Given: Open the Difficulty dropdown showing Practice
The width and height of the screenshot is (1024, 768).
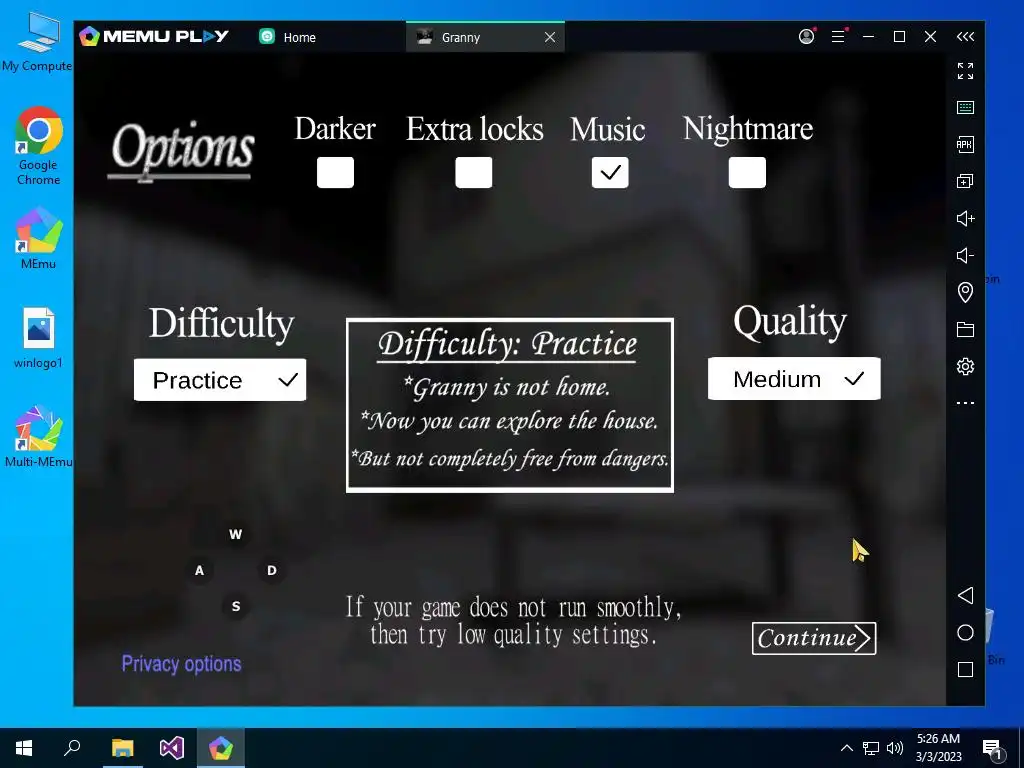Looking at the screenshot, I should 219,380.
